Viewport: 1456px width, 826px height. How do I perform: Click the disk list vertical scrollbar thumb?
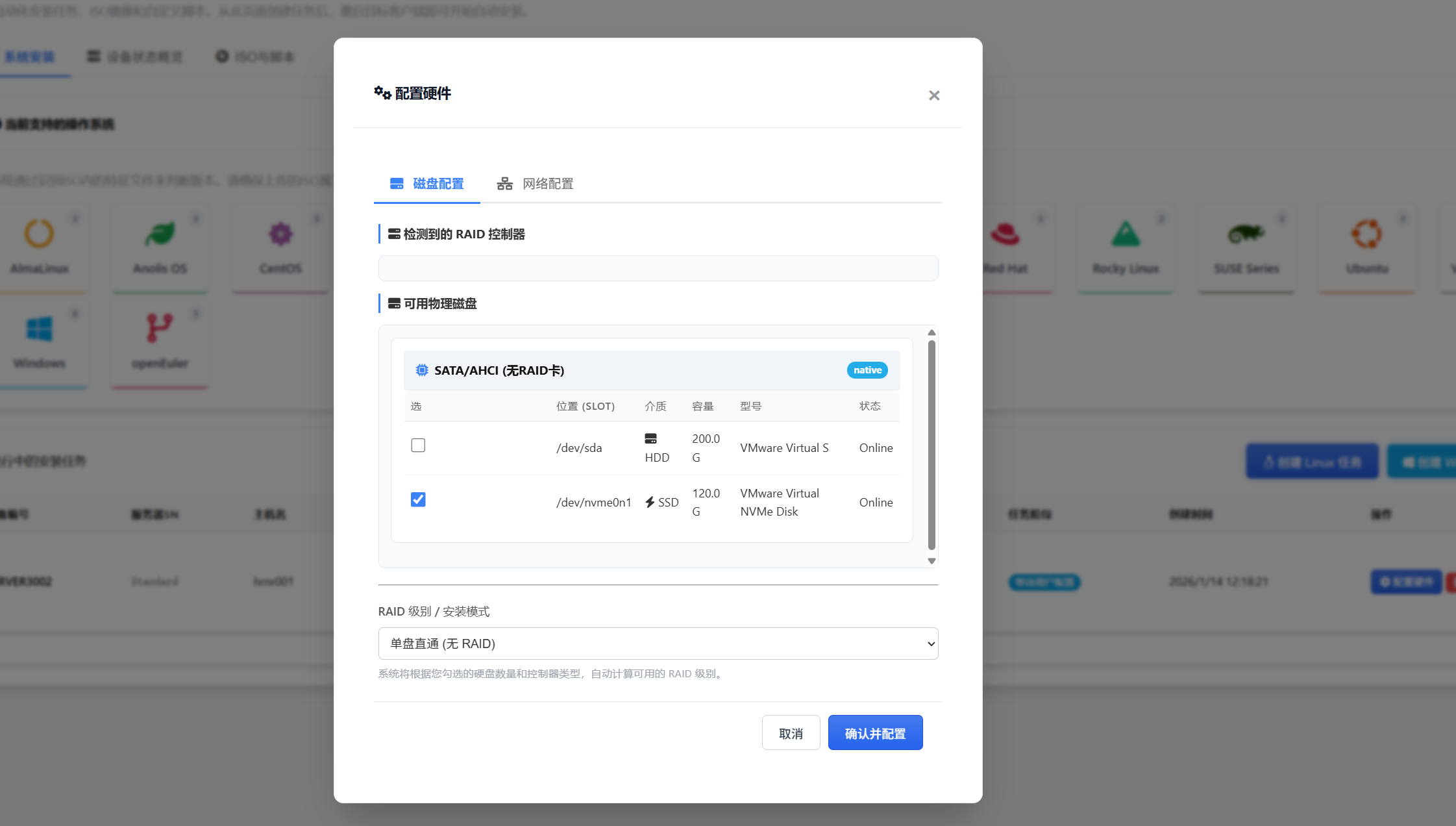[x=932, y=444]
